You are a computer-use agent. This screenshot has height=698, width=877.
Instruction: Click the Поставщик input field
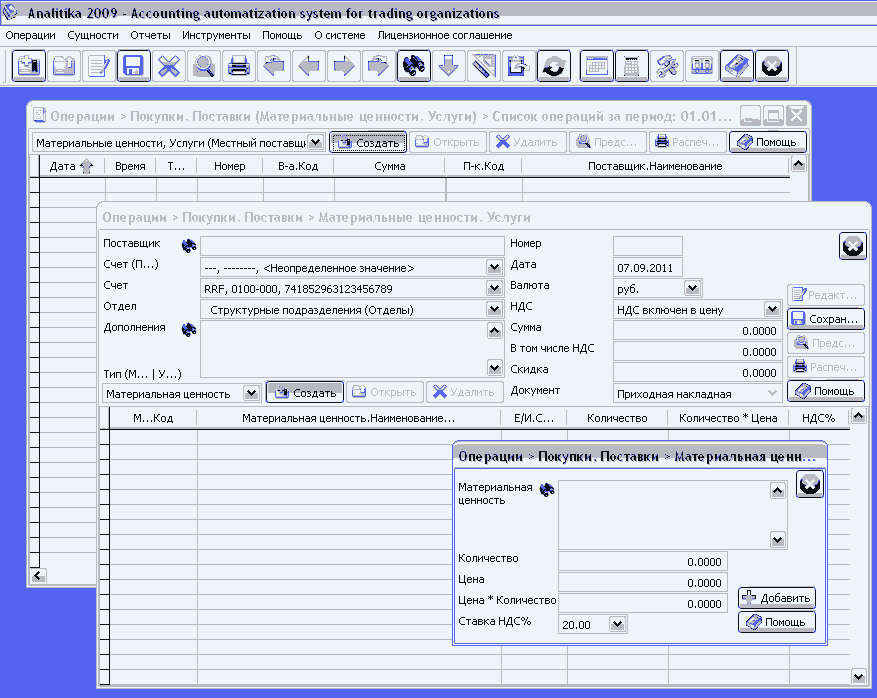tap(352, 246)
